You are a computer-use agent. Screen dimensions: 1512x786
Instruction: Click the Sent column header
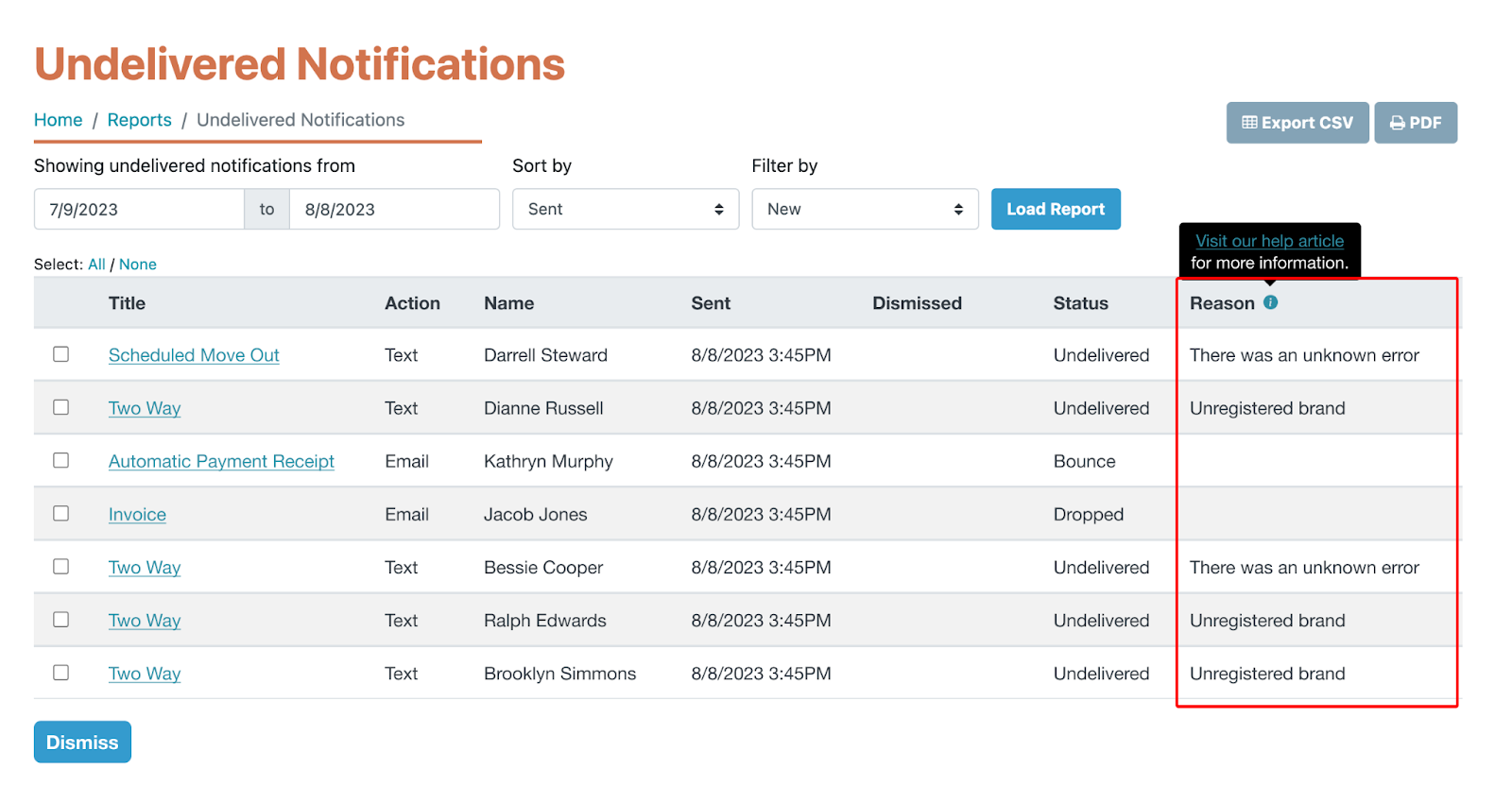click(x=711, y=303)
